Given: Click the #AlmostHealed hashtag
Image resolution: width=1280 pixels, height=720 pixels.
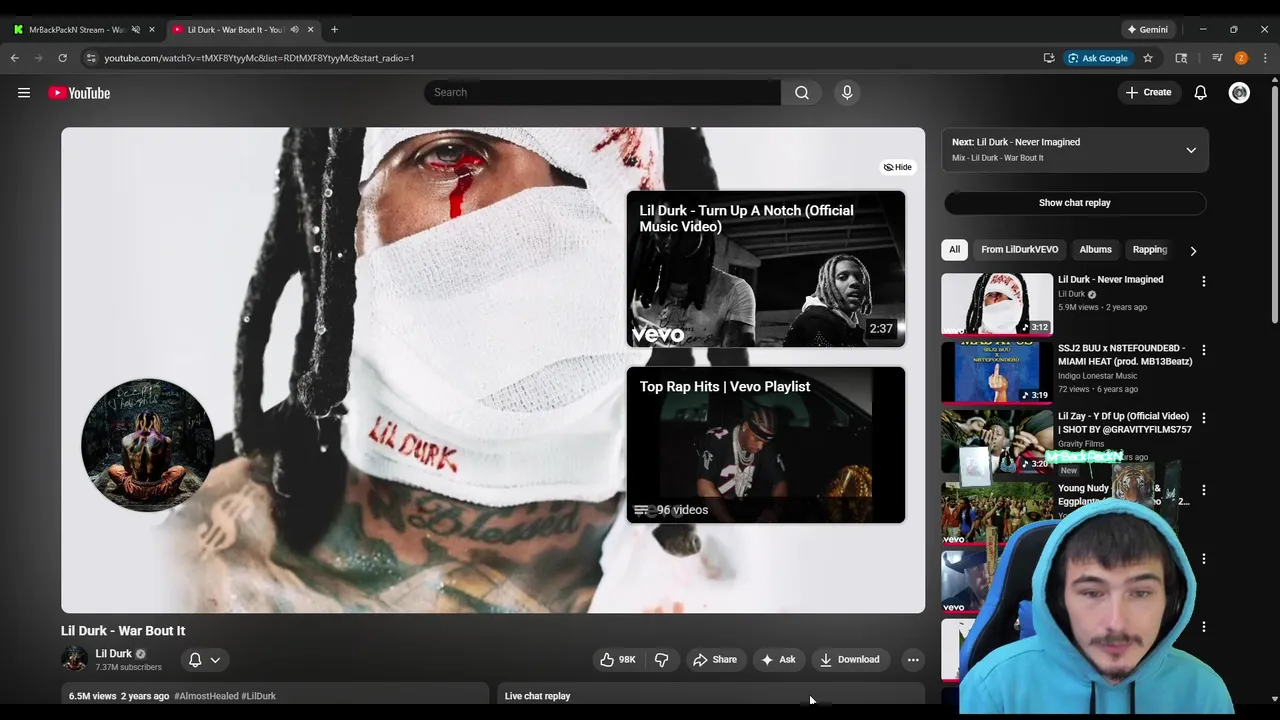Looking at the screenshot, I should [205, 696].
